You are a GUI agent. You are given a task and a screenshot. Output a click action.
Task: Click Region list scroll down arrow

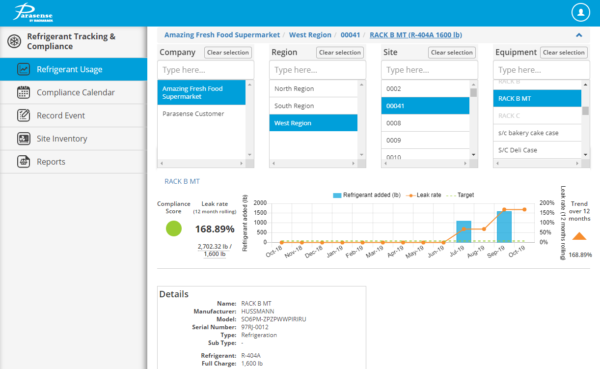click(x=362, y=155)
